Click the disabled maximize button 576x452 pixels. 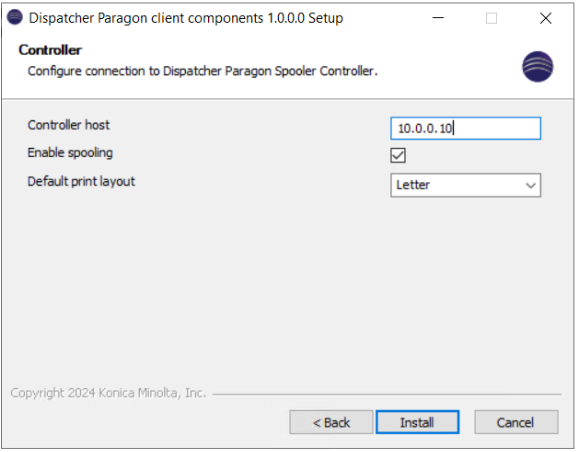coord(491,18)
